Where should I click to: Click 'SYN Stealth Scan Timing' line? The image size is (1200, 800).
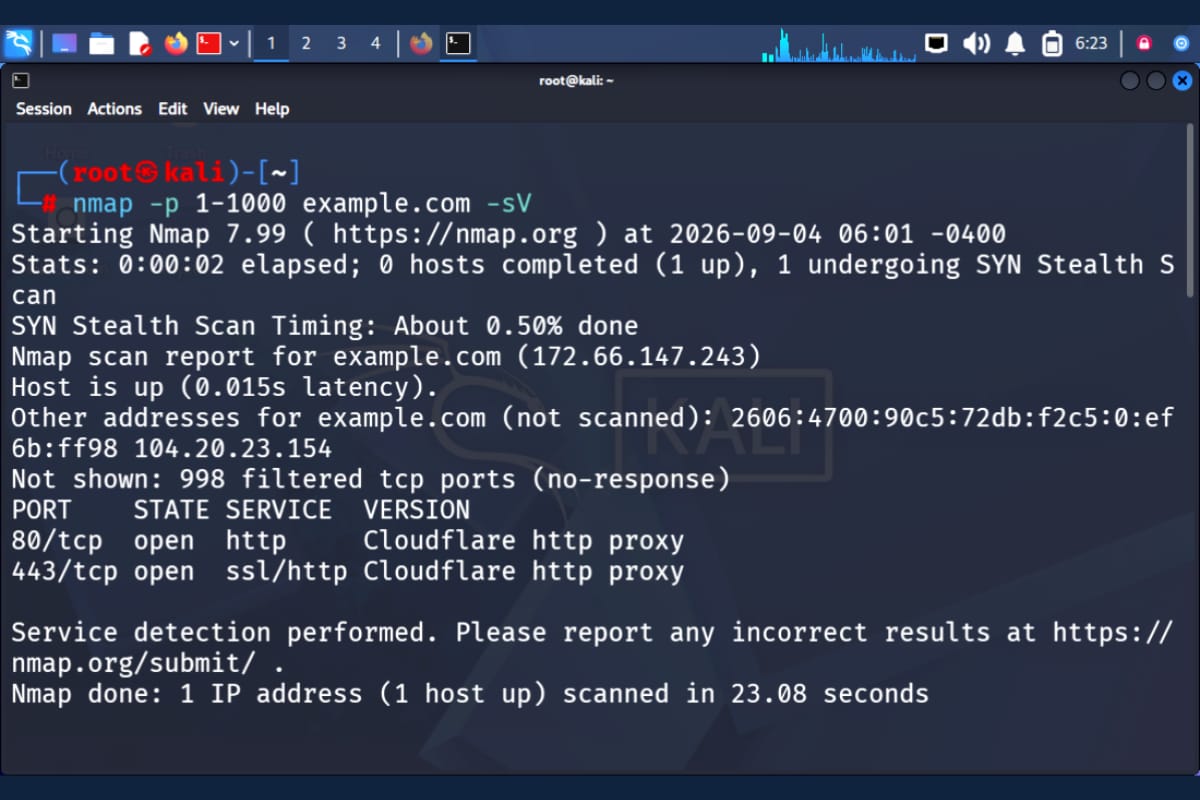tap(325, 326)
